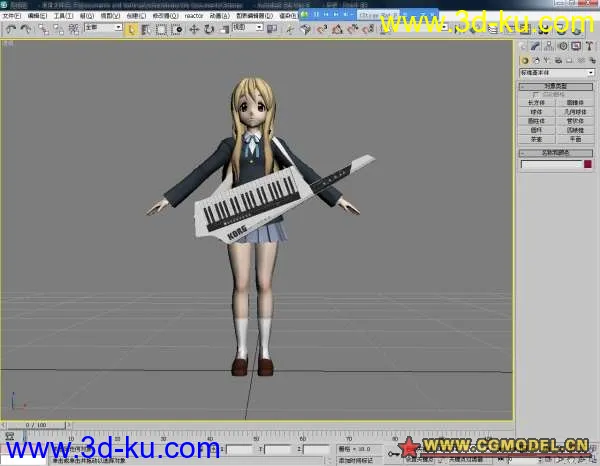Click the 长方体 (Box) button
600x466 pixels.
click(536, 103)
